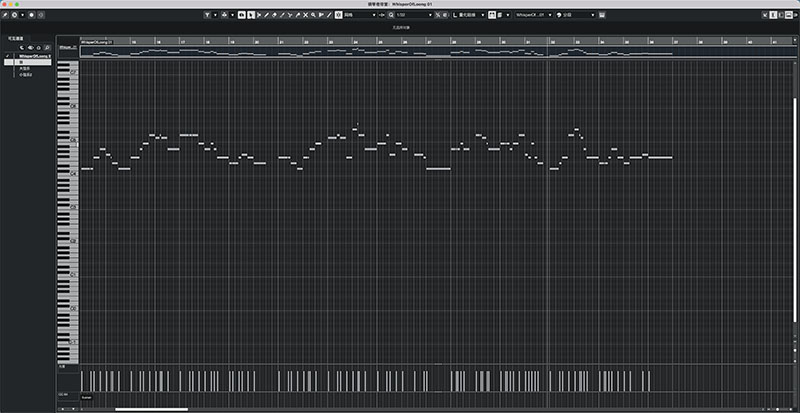This screenshot has height=413, width=800.
Task: Select the long final note ending near bar 36
Action: coord(661,158)
